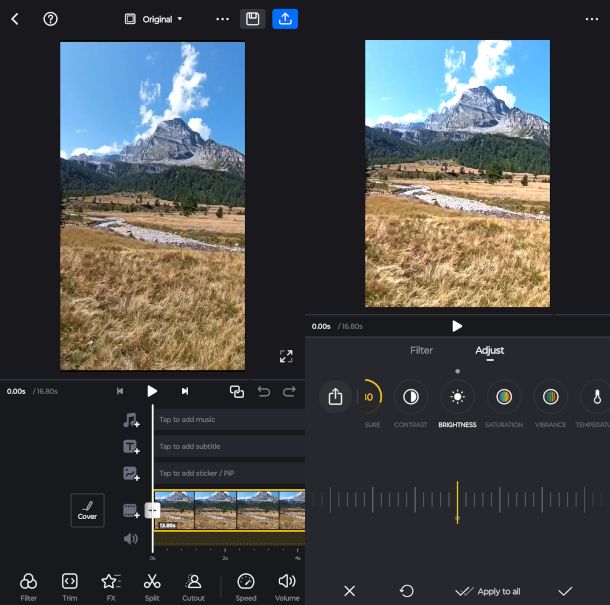Open the Speed tool

tap(246, 587)
